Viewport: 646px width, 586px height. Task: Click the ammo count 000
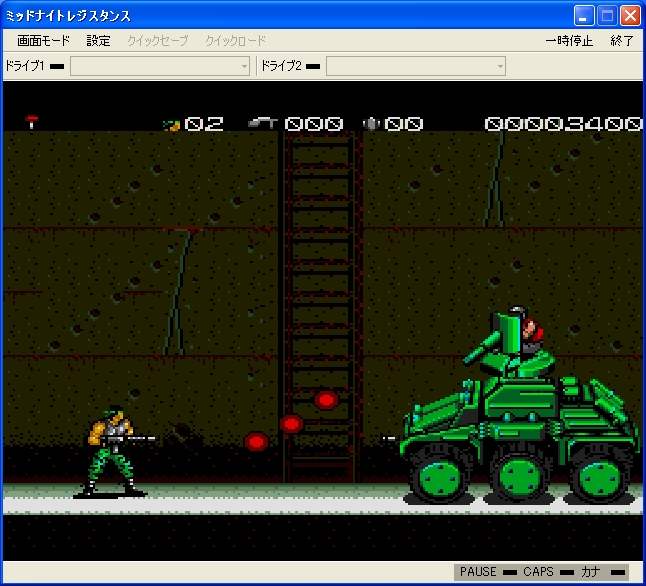(x=314, y=124)
